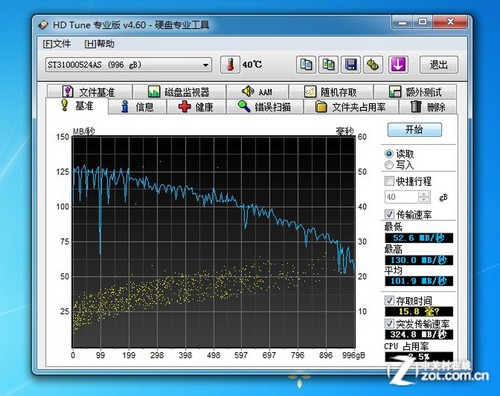Minimize the HD Tune window
The image size is (500, 396).
tap(402, 22)
